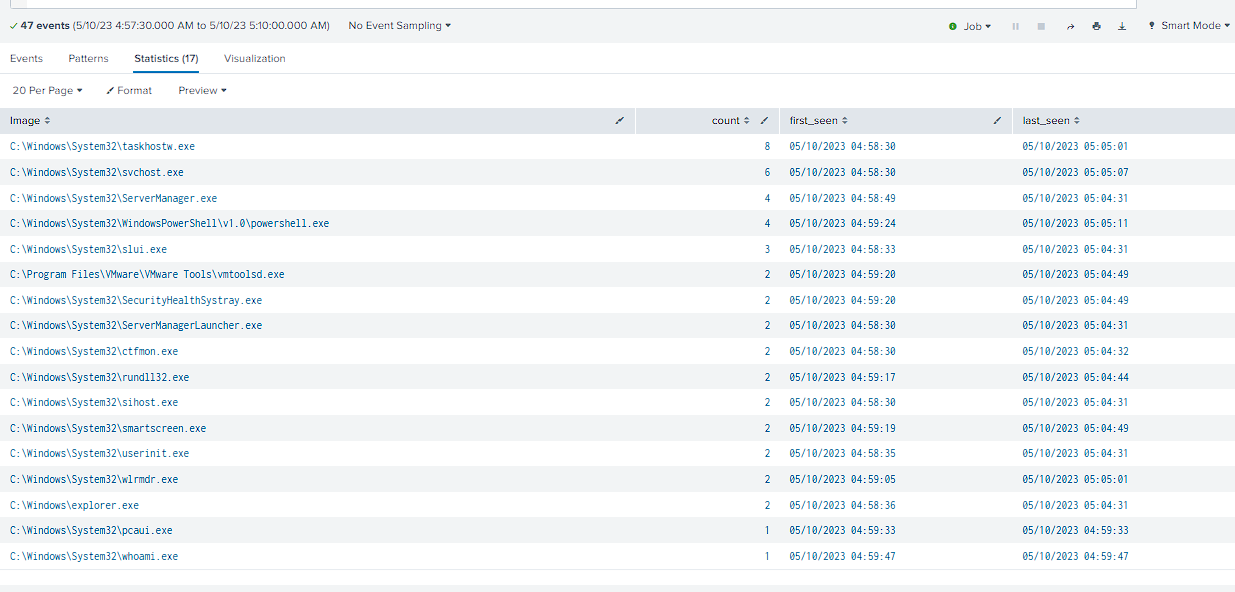
Task: Click pencil icon in Image column header
Action: [x=620, y=121]
